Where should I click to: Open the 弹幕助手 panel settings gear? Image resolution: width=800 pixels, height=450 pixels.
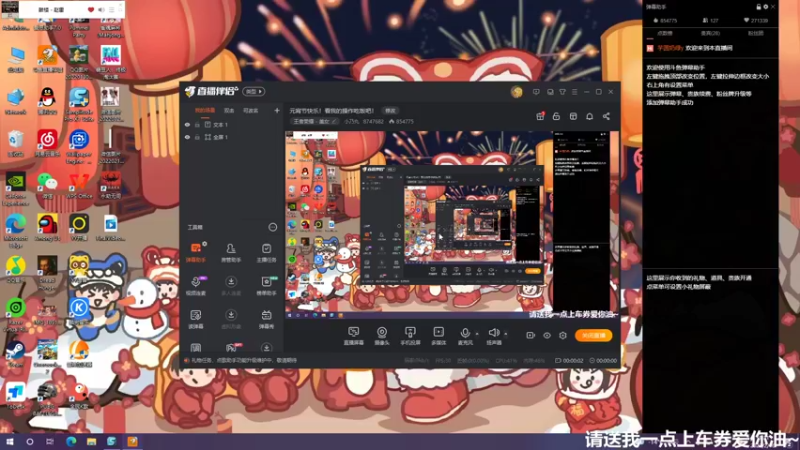click(766, 7)
